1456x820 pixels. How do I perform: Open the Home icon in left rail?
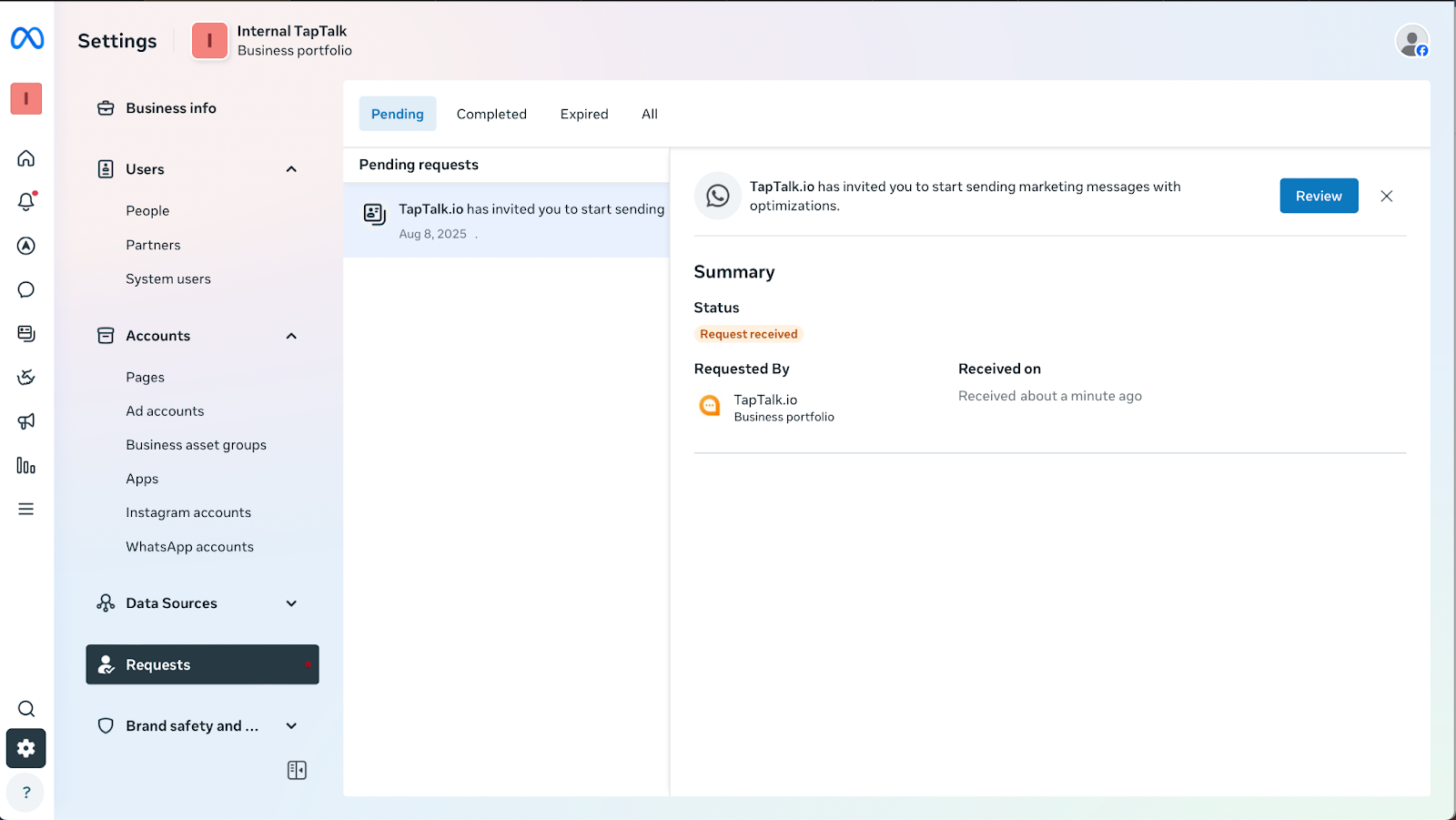26,158
